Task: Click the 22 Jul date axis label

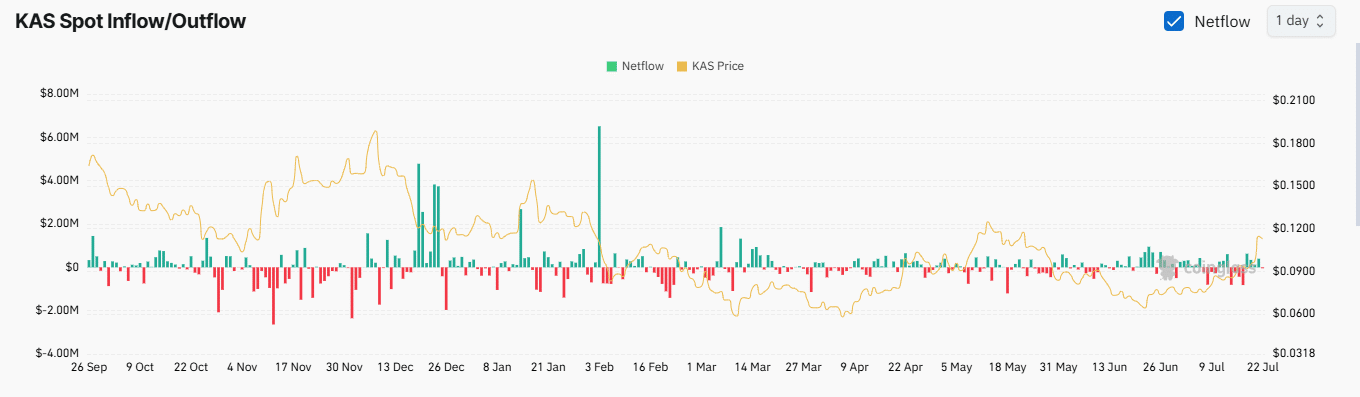Action: click(1262, 367)
